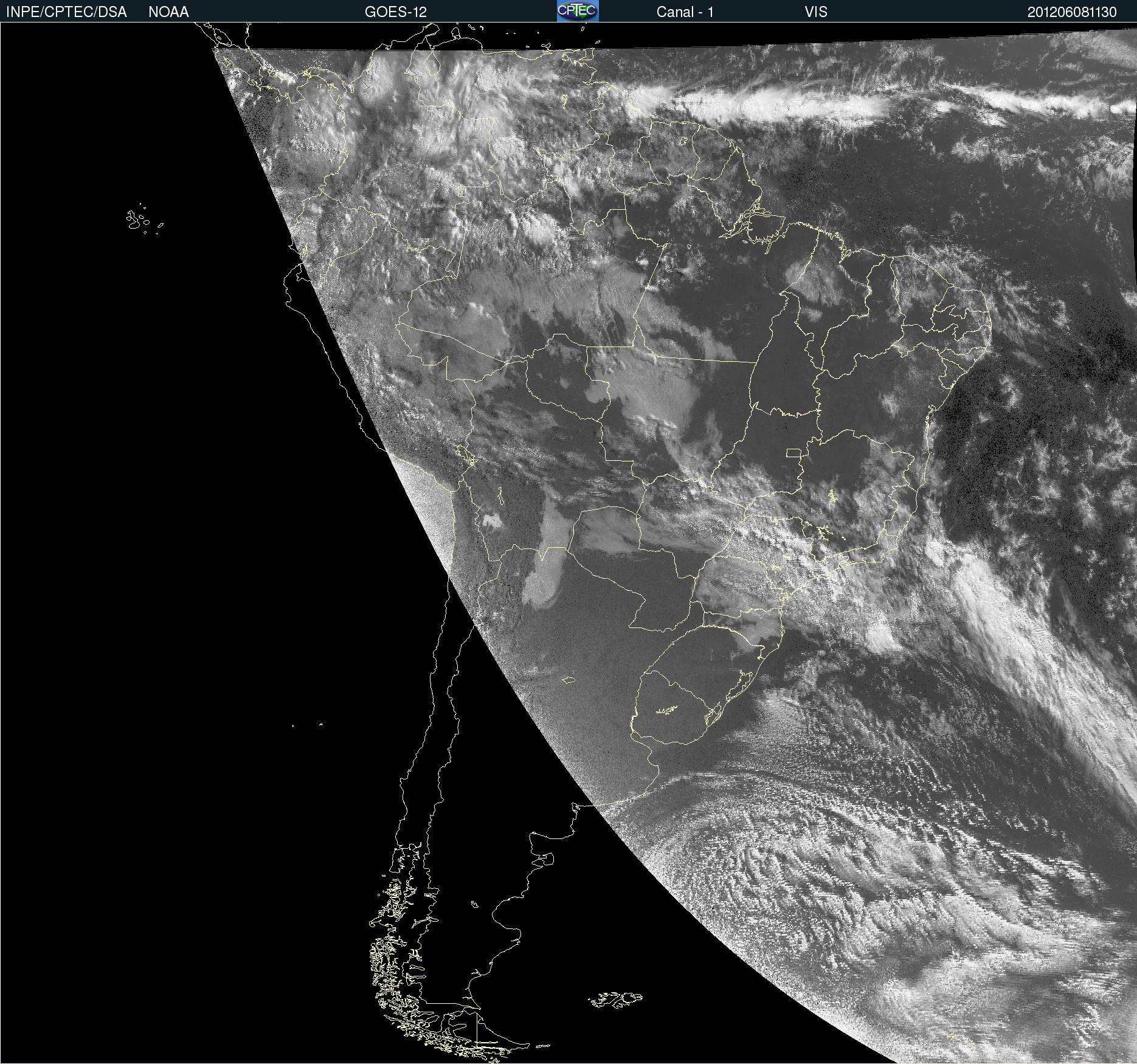Click the CPTEC logo in header

click(x=578, y=11)
